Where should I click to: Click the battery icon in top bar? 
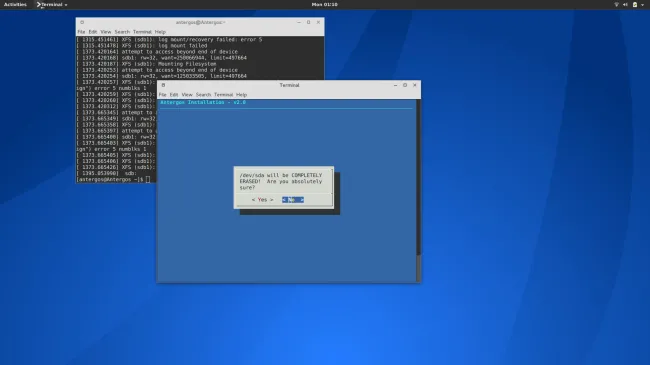click(x=635, y=5)
